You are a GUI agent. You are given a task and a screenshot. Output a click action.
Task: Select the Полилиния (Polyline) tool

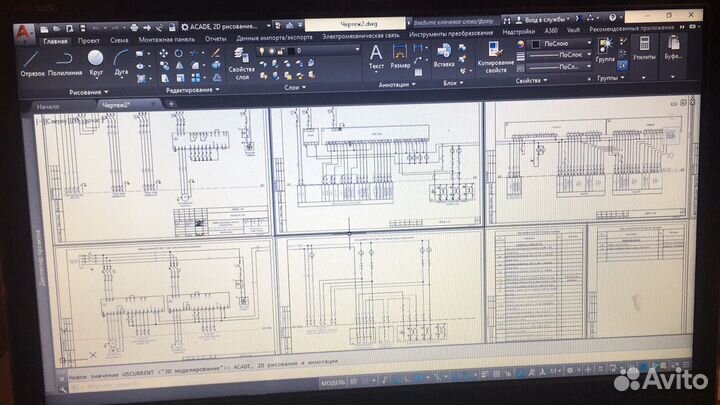(x=64, y=62)
